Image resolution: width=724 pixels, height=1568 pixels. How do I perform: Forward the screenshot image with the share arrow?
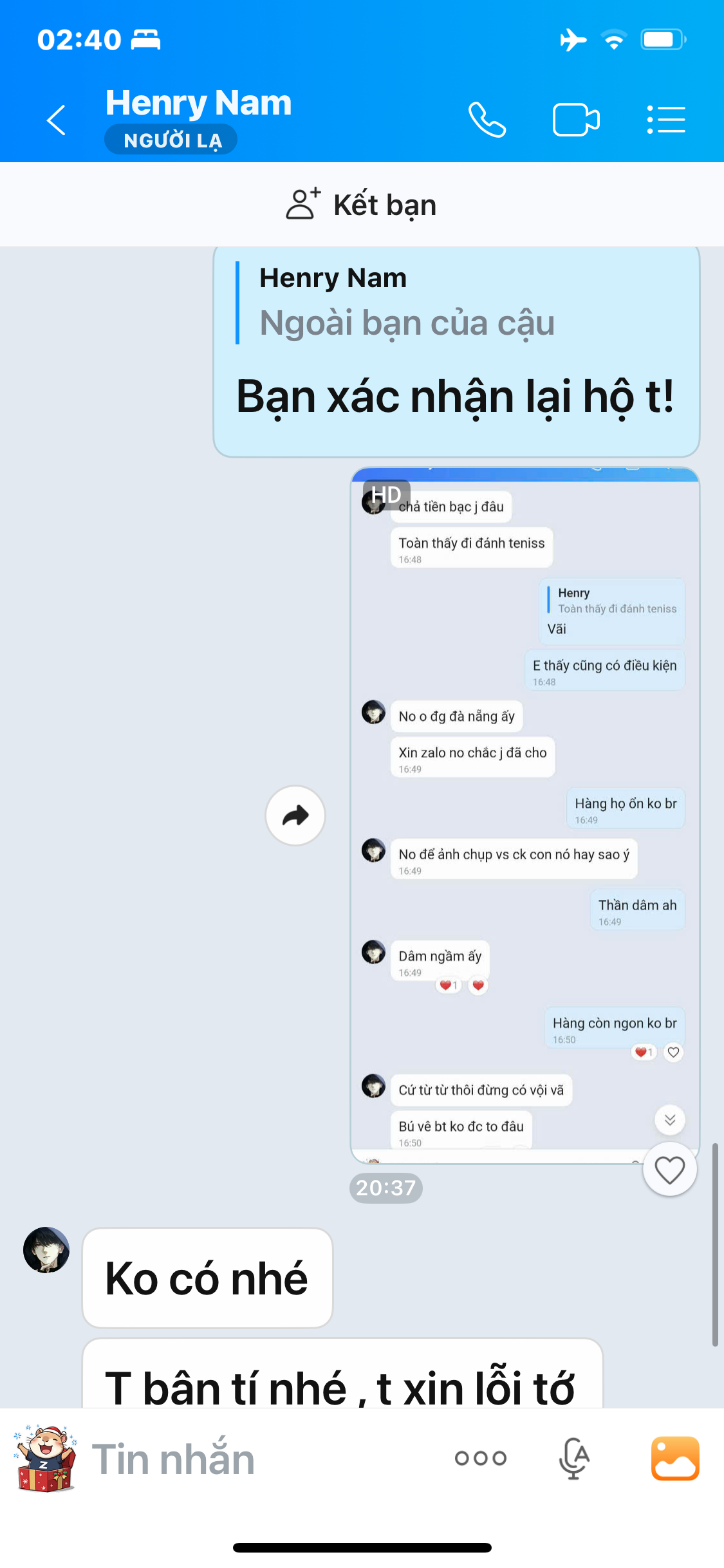[295, 816]
